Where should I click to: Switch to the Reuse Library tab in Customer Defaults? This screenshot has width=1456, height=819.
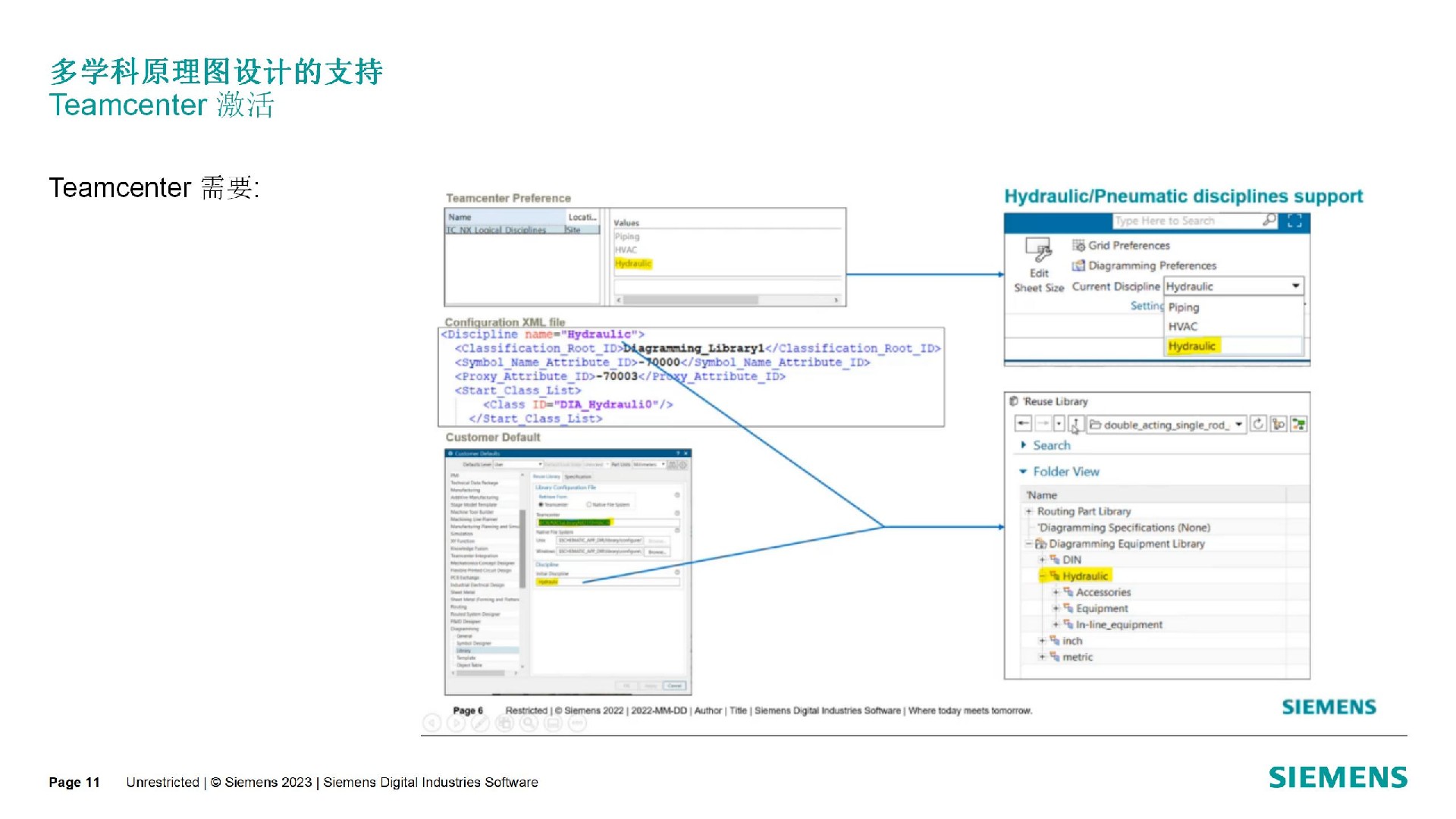546,476
